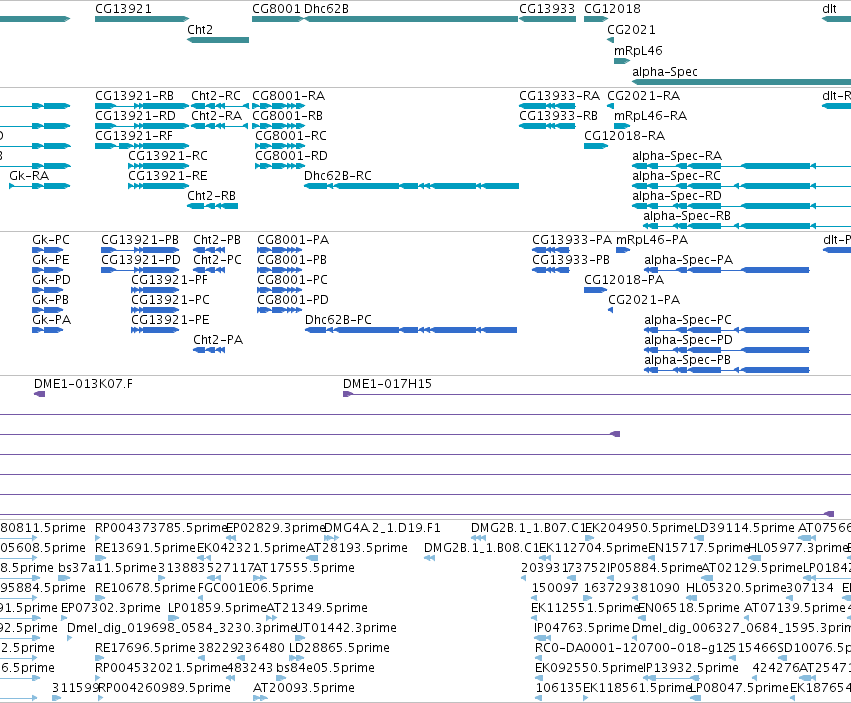Select the Cht2-PB protein
Screen dimensions: 851x703
(x=209, y=250)
